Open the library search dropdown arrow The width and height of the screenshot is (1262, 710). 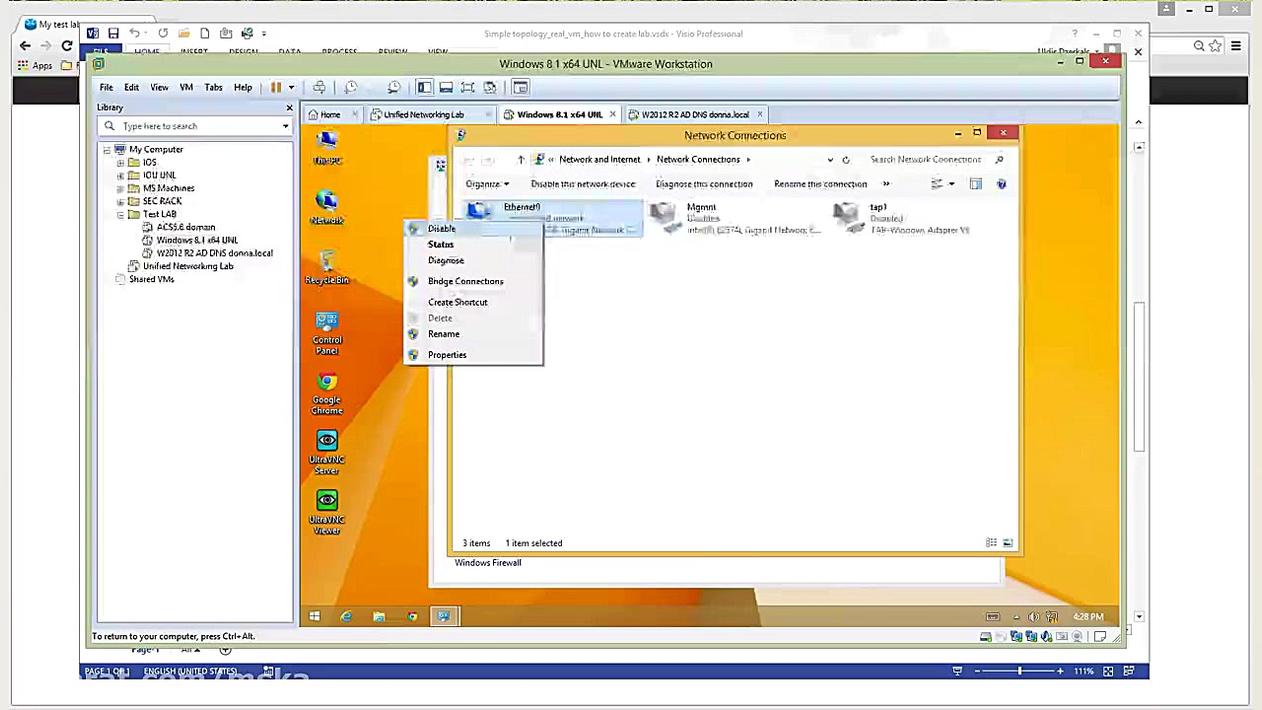tap(285, 126)
